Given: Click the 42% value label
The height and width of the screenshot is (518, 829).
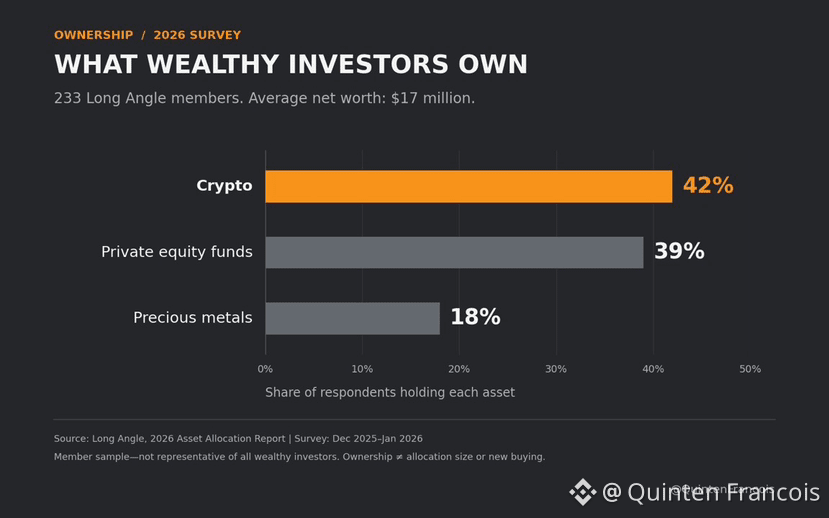Looking at the screenshot, I should click(708, 186).
